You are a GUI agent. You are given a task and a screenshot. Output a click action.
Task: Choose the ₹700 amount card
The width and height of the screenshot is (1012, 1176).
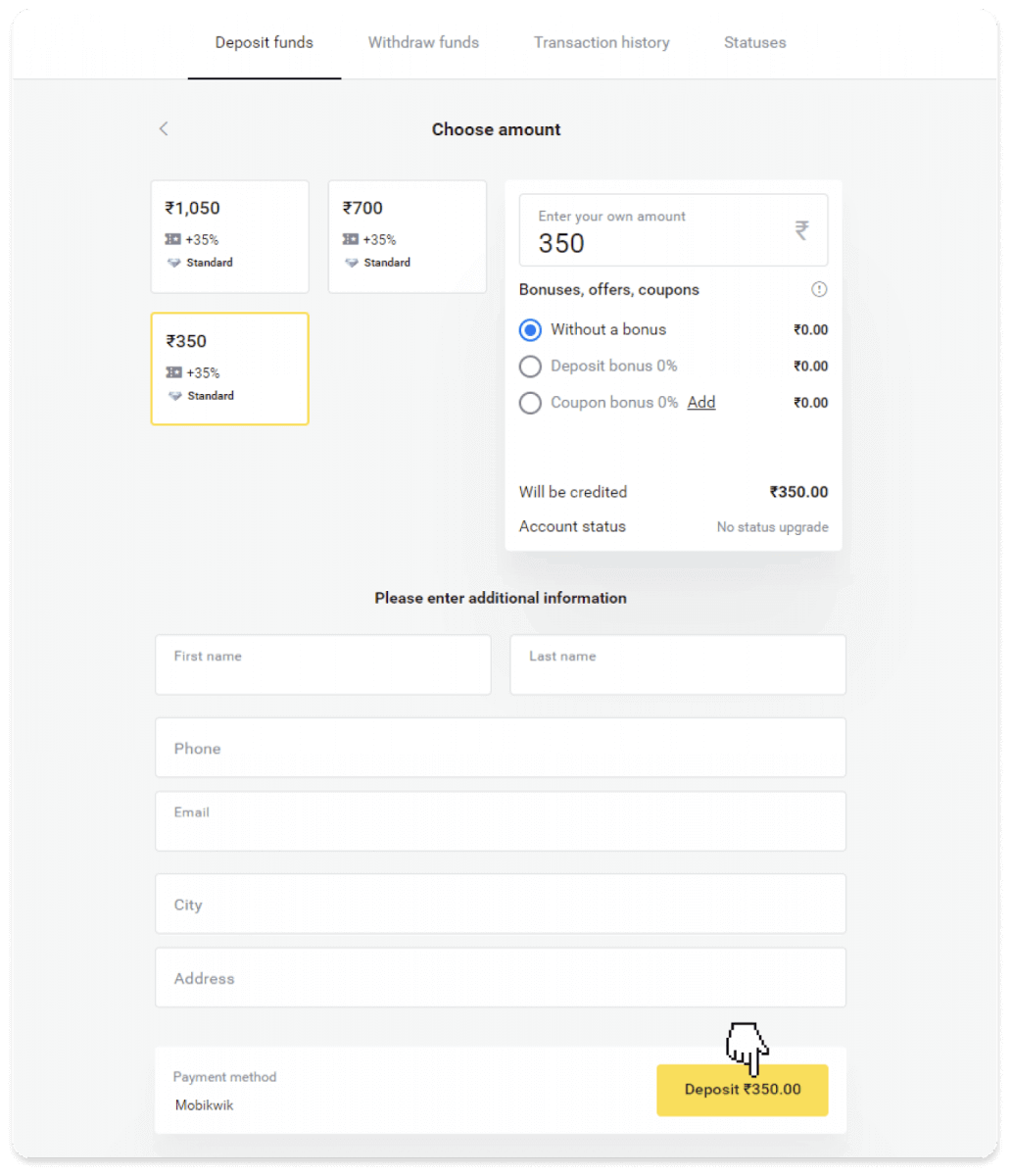(408, 236)
